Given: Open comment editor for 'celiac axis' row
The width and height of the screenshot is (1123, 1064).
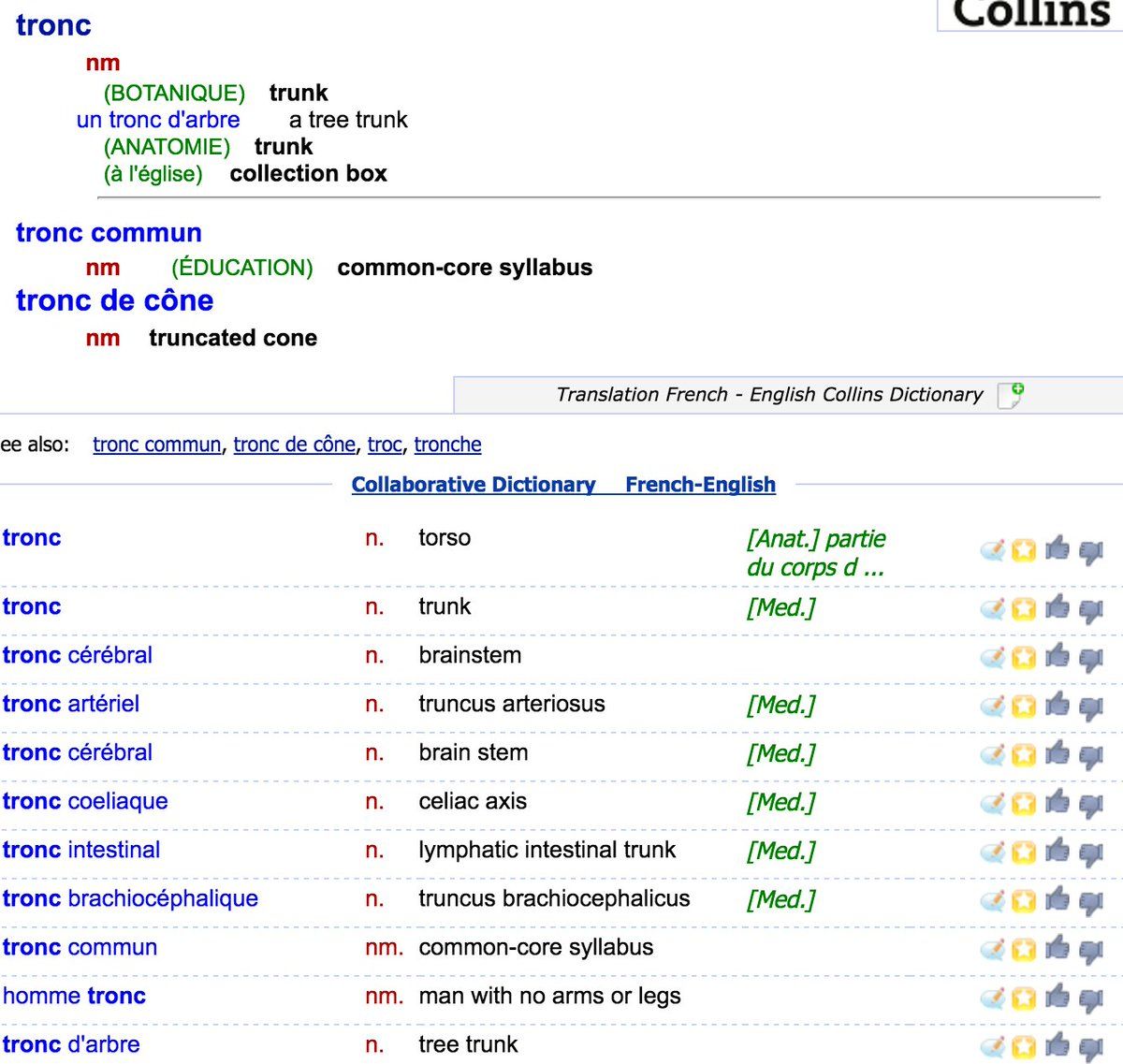Looking at the screenshot, I should (x=992, y=803).
